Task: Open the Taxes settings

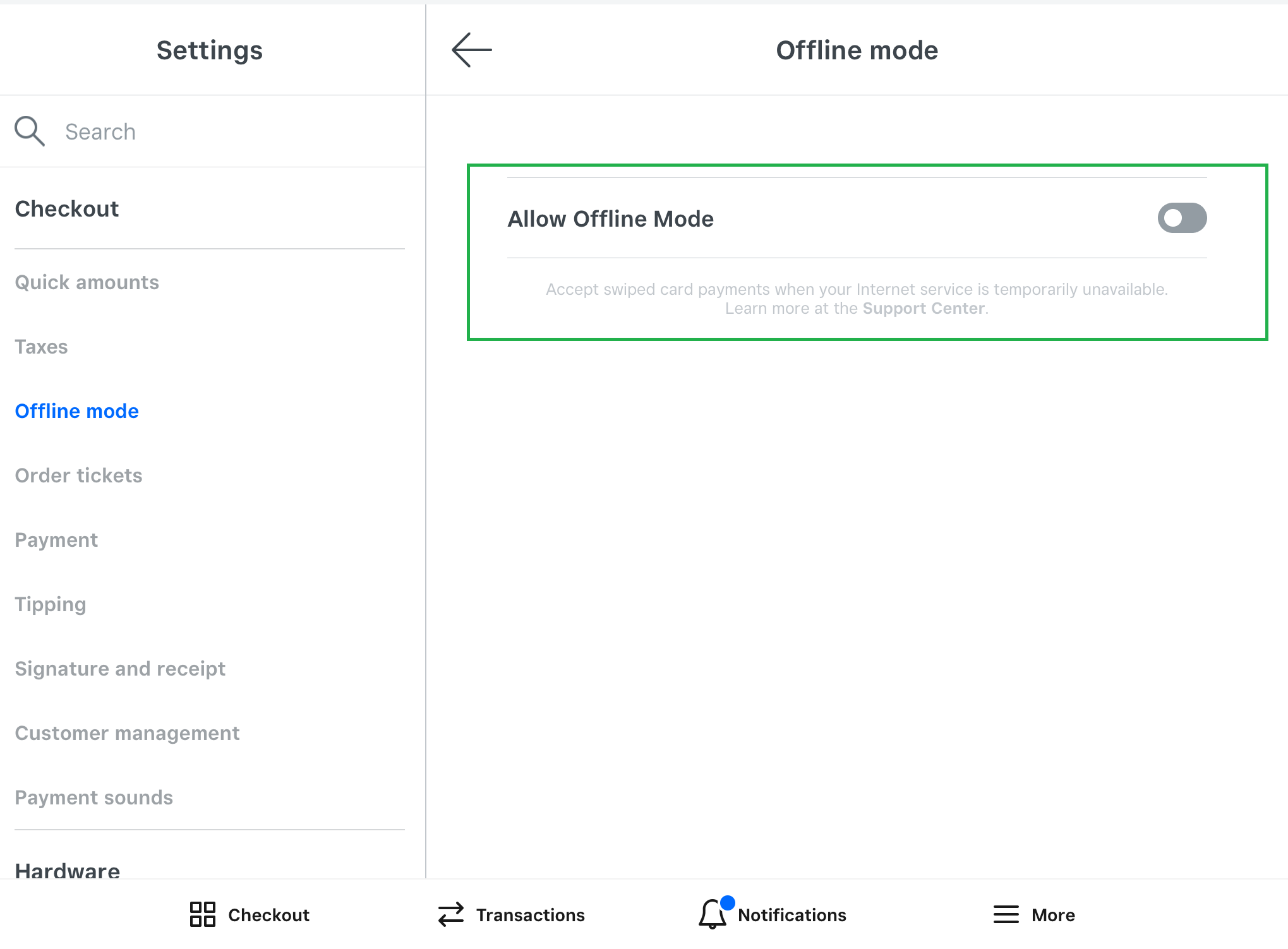Action: tap(42, 347)
